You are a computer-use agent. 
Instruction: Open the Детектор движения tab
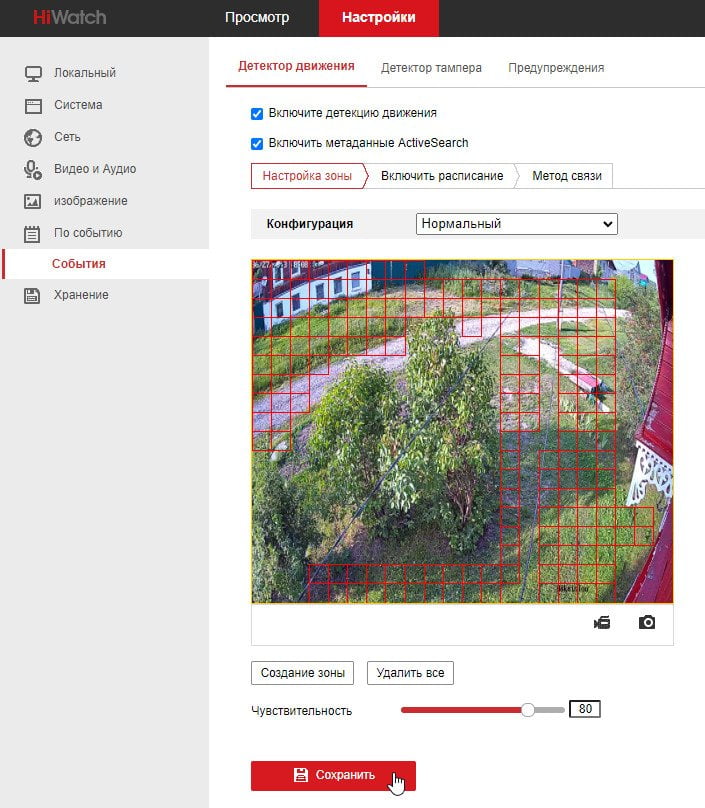pyautogui.click(x=296, y=66)
